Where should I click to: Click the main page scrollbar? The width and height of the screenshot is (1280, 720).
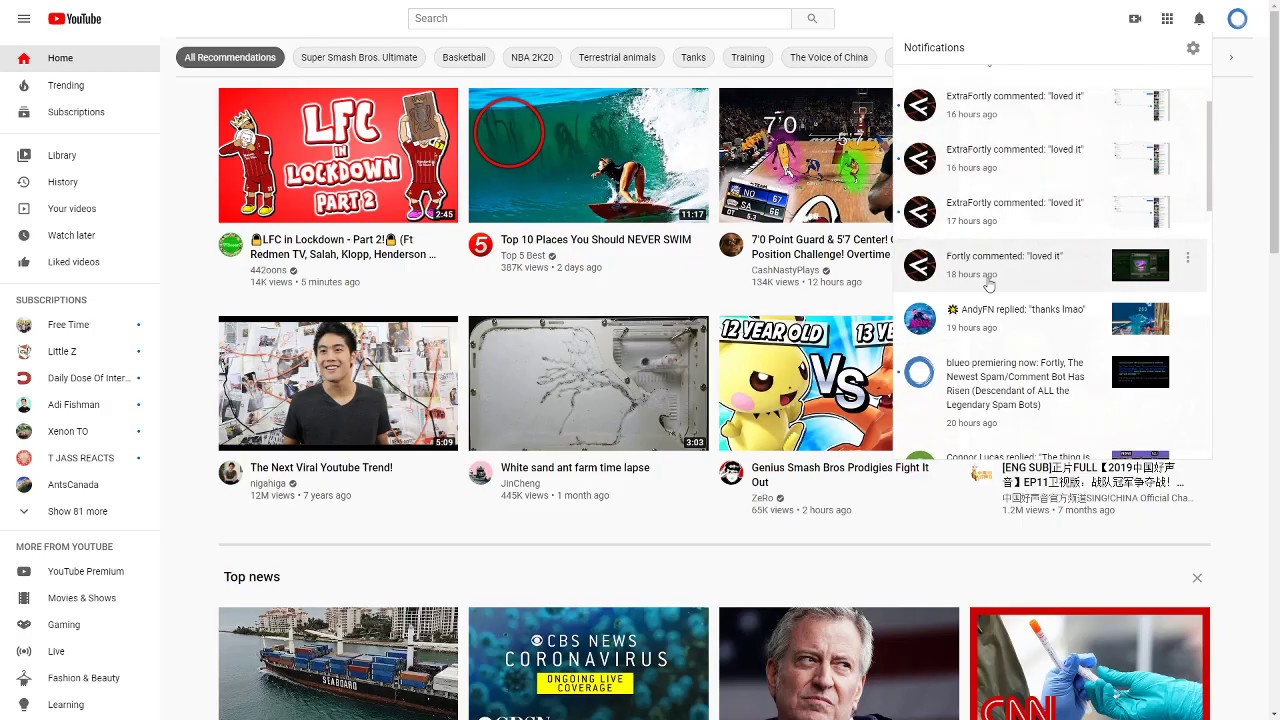coord(1273,130)
